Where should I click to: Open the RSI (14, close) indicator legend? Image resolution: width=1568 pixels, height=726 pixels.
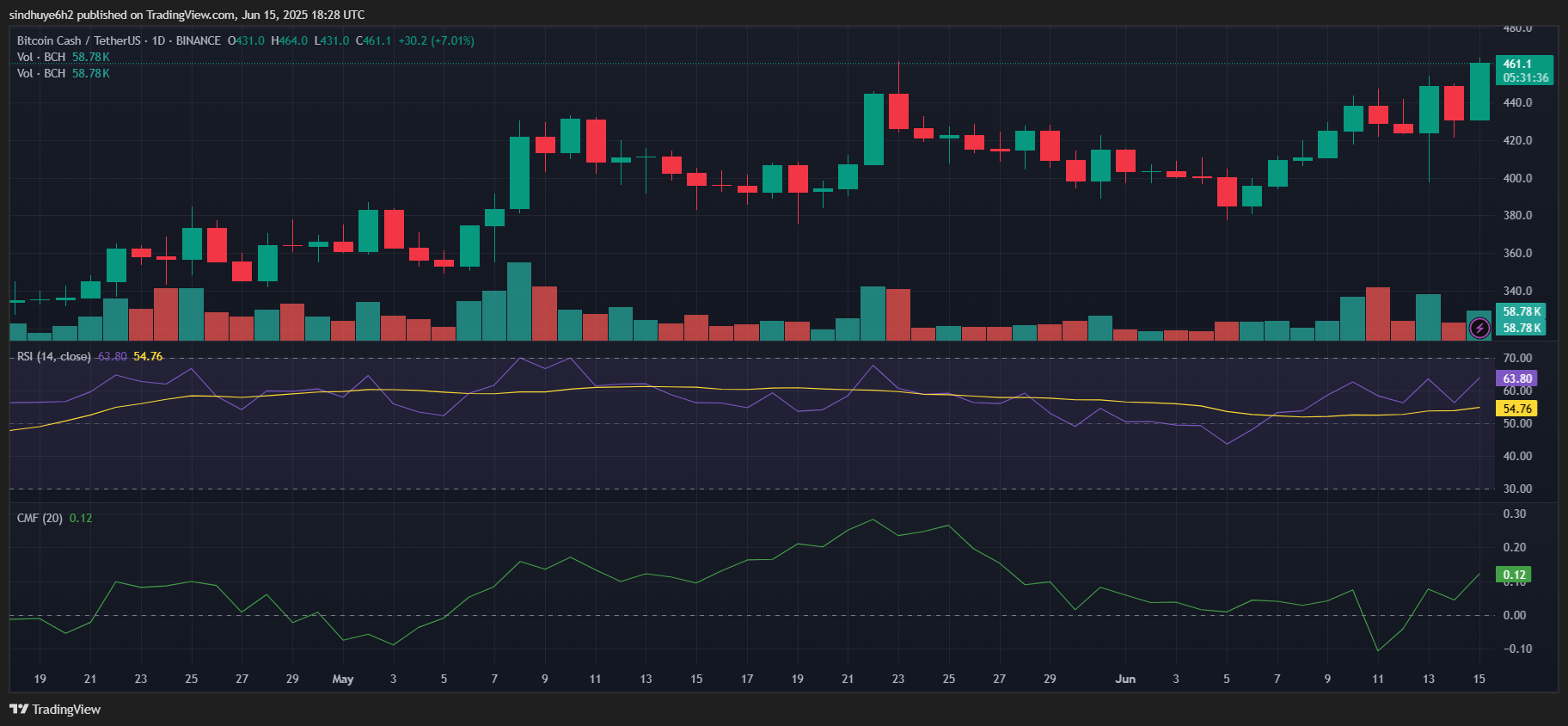[53, 356]
